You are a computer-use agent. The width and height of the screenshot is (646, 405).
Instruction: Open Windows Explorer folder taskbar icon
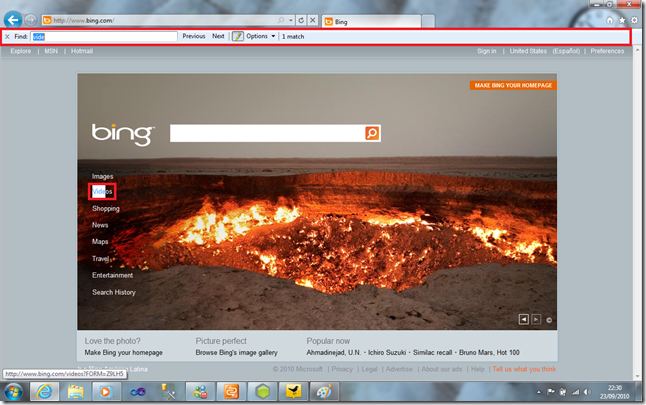tap(75, 391)
